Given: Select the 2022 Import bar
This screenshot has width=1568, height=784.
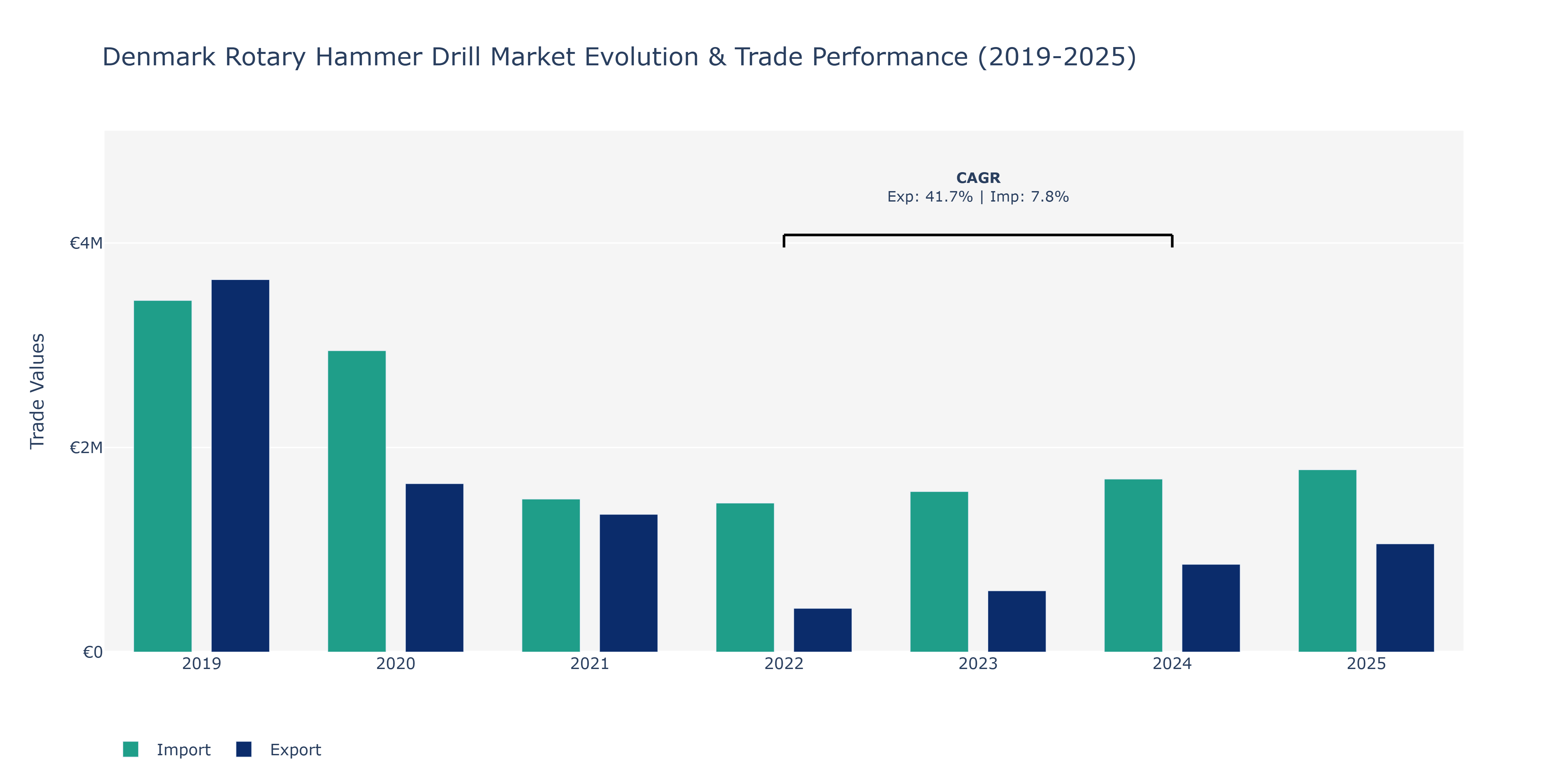Looking at the screenshot, I should [745, 578].
